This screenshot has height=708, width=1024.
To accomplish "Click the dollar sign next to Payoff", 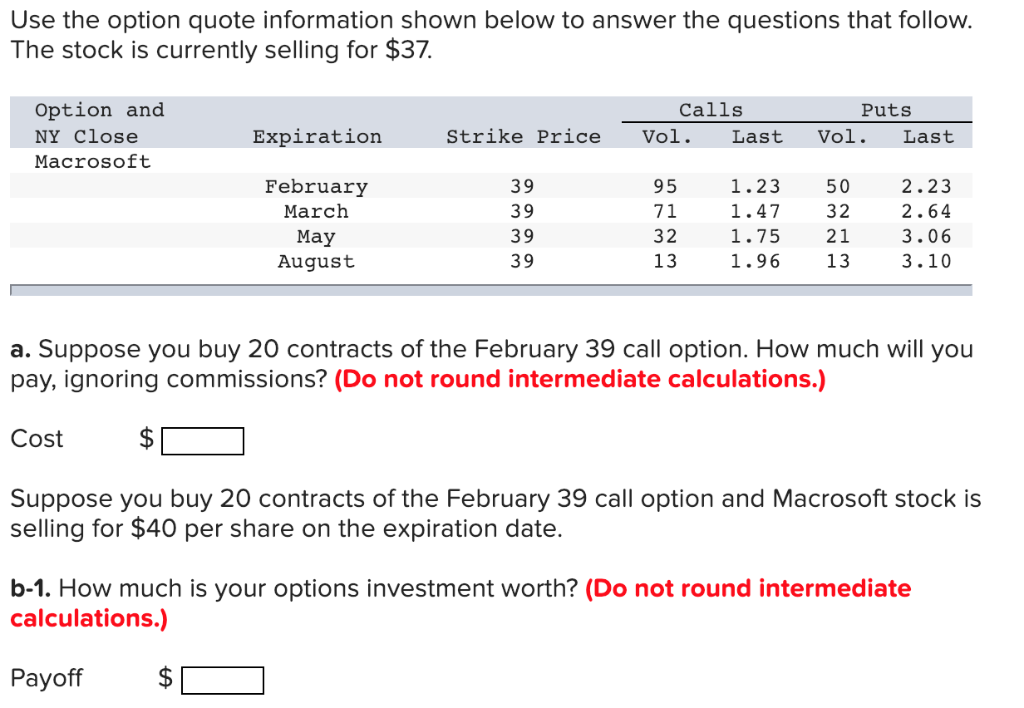I will coord(165,678).
